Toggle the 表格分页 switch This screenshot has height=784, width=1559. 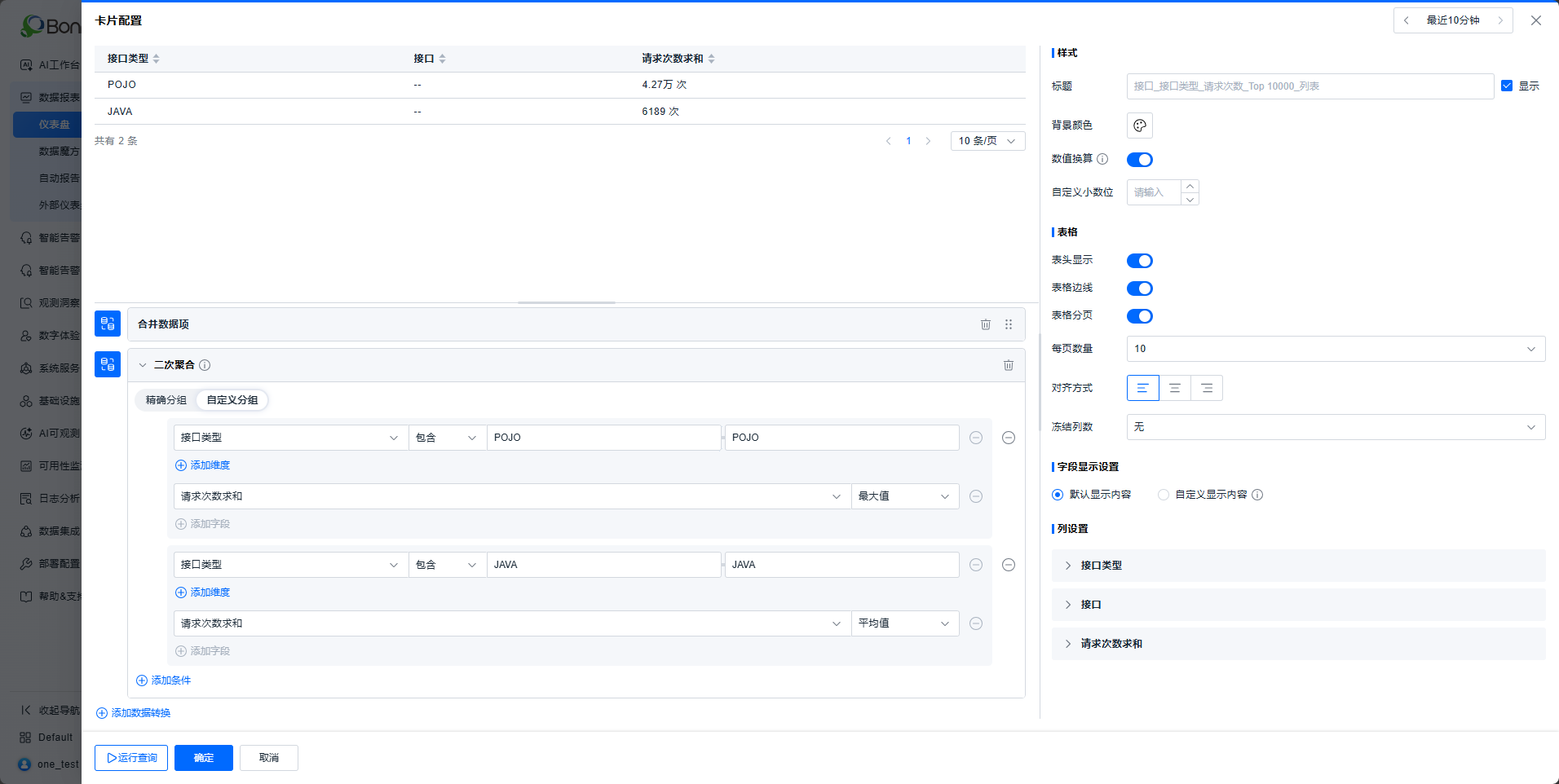[1140, 316]
